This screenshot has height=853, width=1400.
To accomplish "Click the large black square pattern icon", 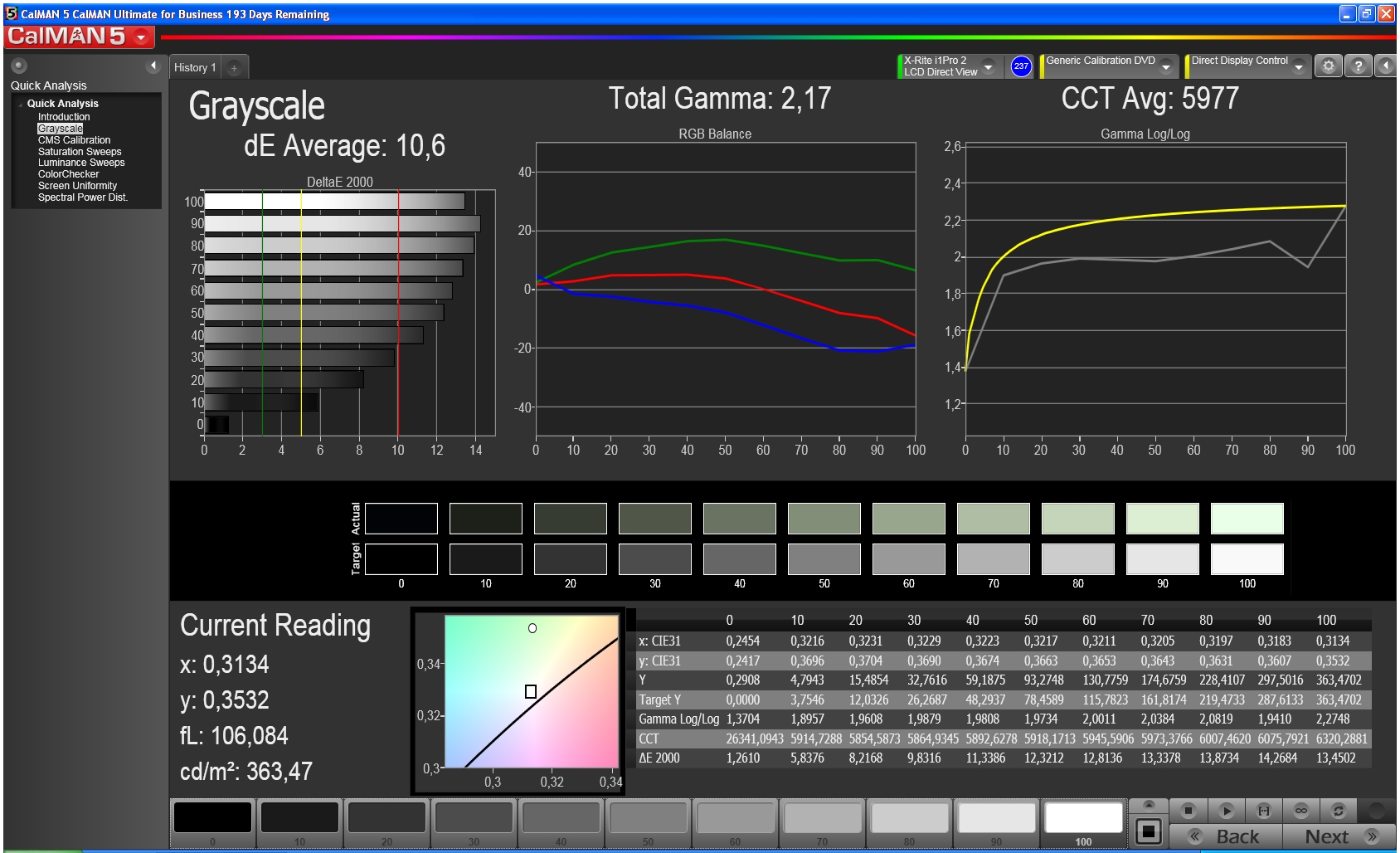I will [1149, 831].
